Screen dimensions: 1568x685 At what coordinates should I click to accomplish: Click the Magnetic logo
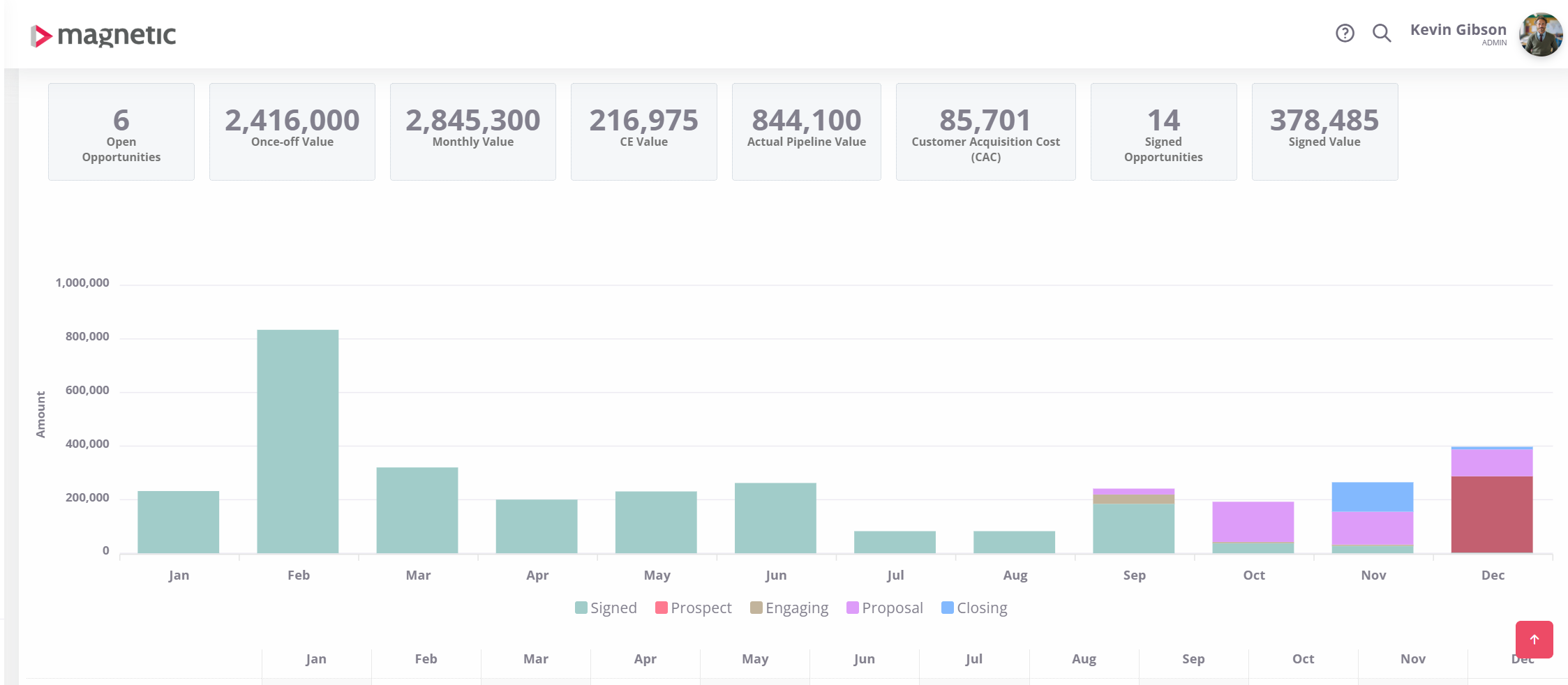pos(103,35)
